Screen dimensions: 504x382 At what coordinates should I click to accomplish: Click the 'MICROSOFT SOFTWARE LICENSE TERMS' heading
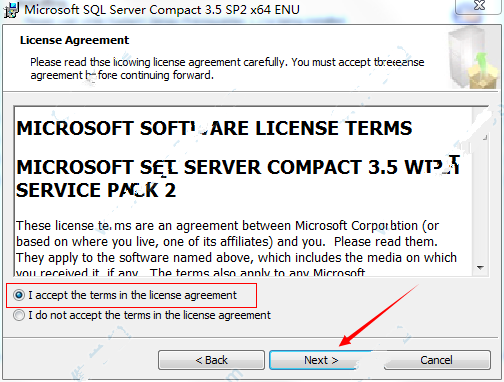214,128
